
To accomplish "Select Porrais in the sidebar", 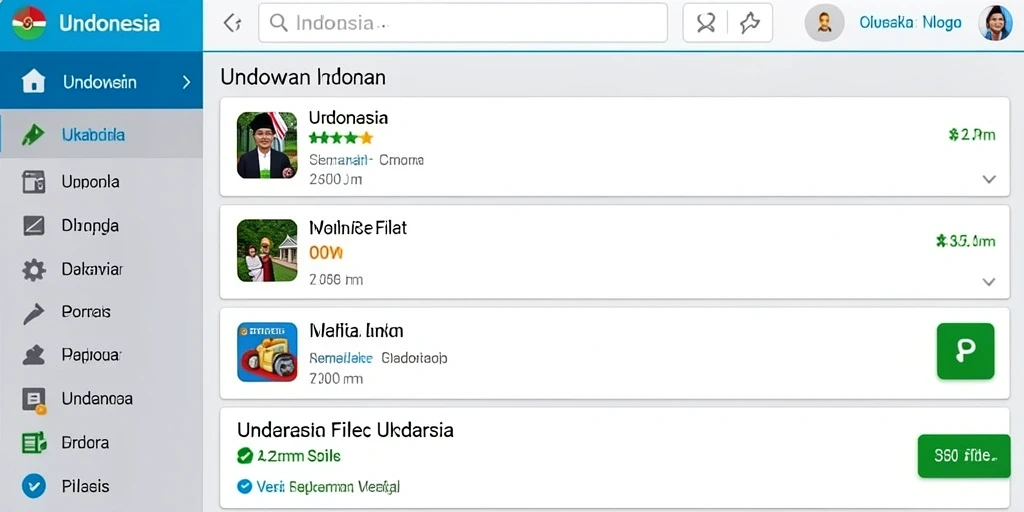I will [86, 312].
